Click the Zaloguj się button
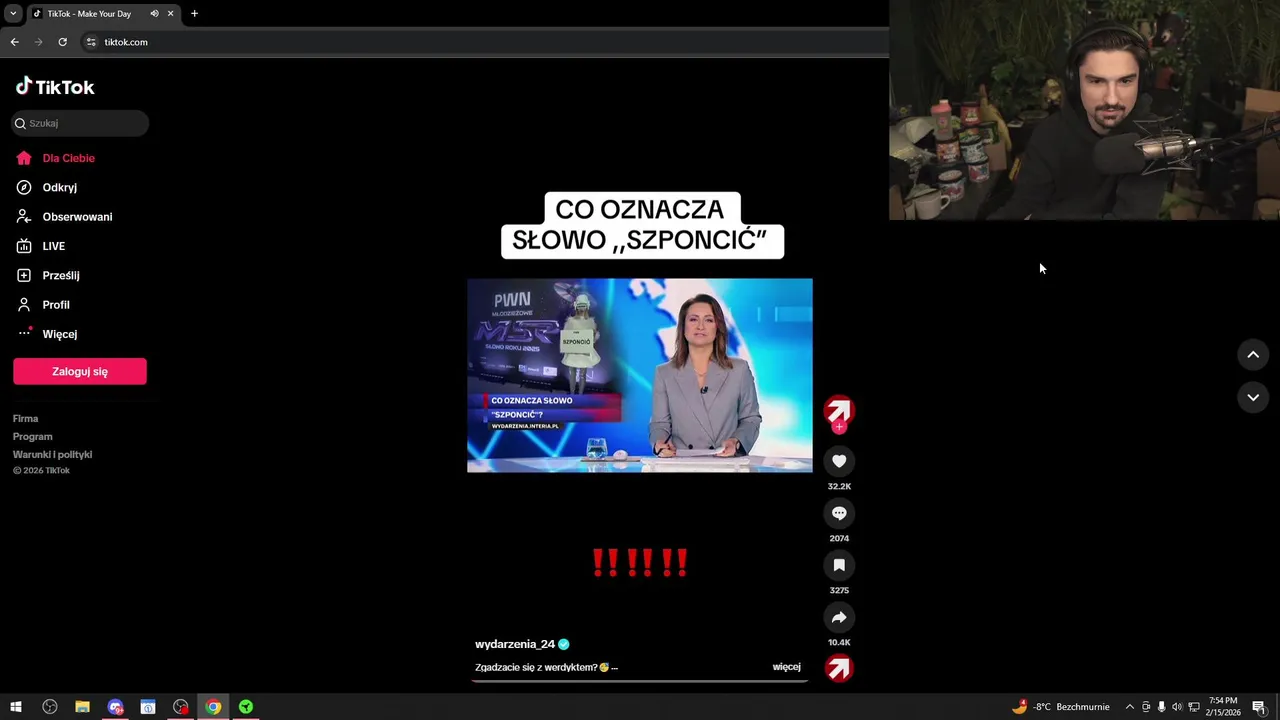 coord(80,371)
